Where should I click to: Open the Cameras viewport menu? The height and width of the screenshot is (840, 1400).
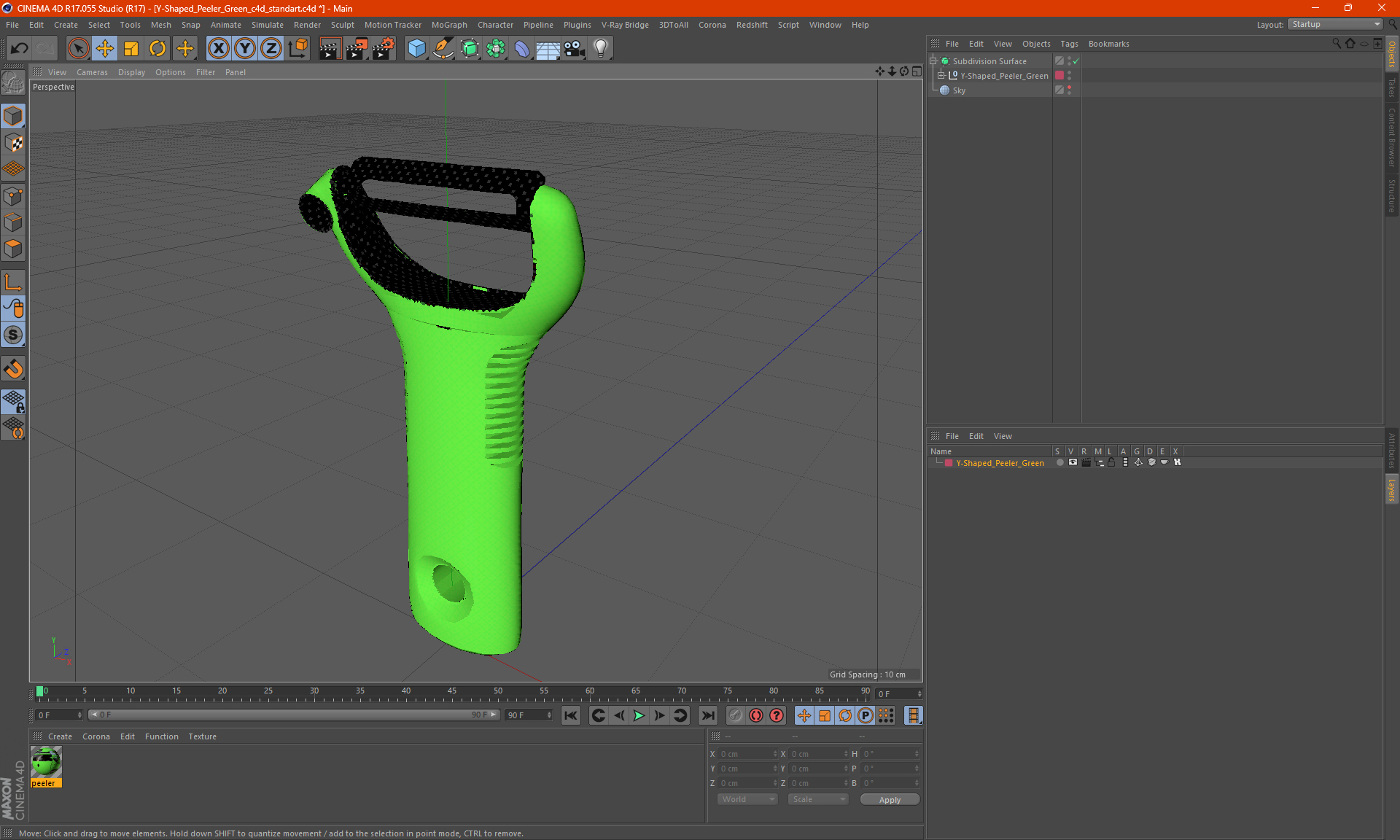tap(92, 72)
